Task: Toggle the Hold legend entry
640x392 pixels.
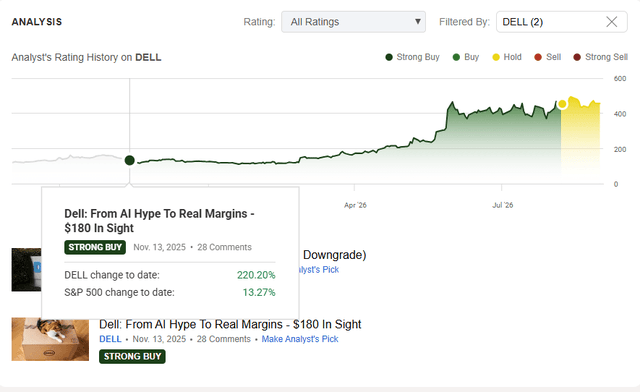Action: click(x=507, y=57)
